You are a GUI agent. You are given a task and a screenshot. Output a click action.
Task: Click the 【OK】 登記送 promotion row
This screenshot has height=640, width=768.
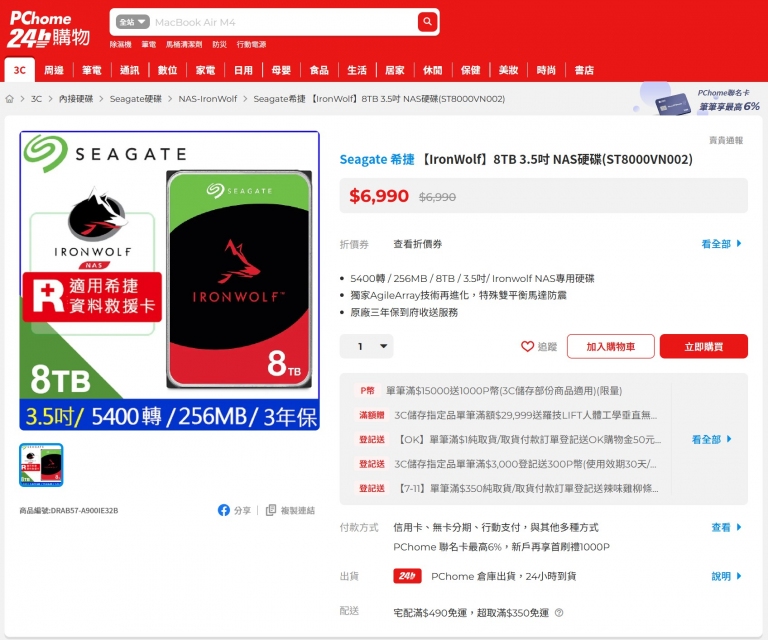(507, 440)
